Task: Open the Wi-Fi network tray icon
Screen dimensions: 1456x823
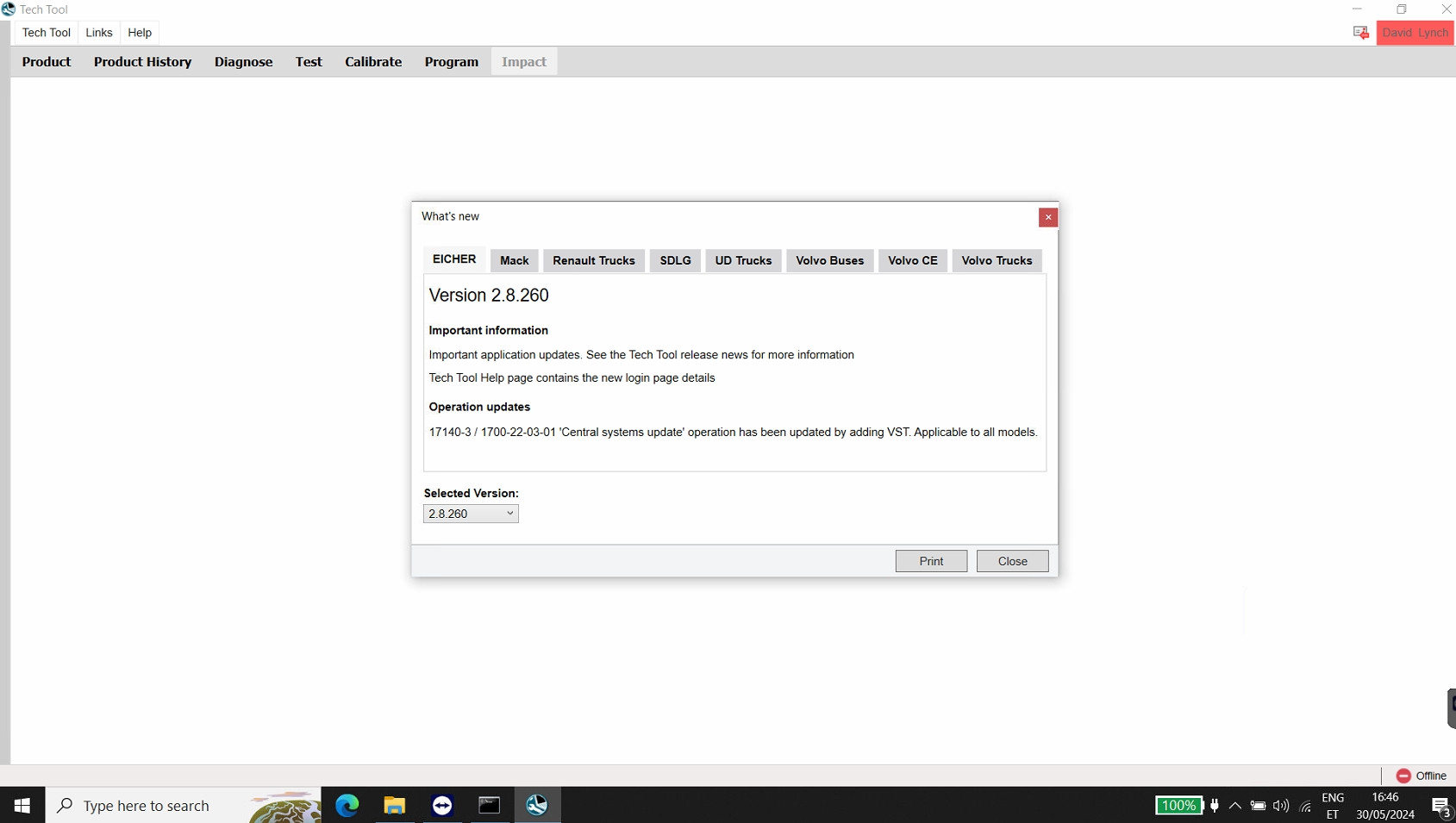Action: [x=1306, y=806]
